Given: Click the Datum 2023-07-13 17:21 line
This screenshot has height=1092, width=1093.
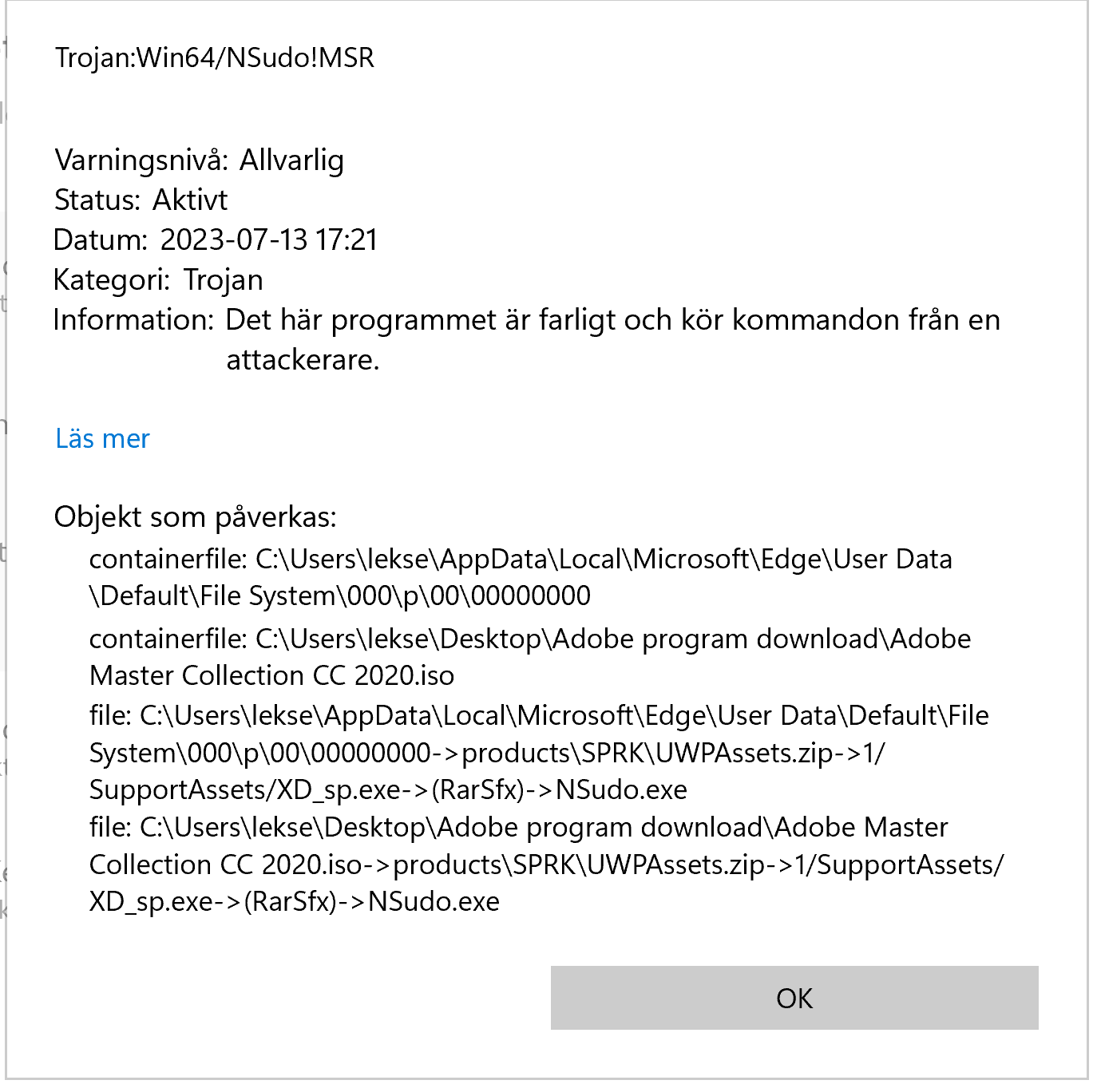Looking at the screenshot, I should (216, 239).
